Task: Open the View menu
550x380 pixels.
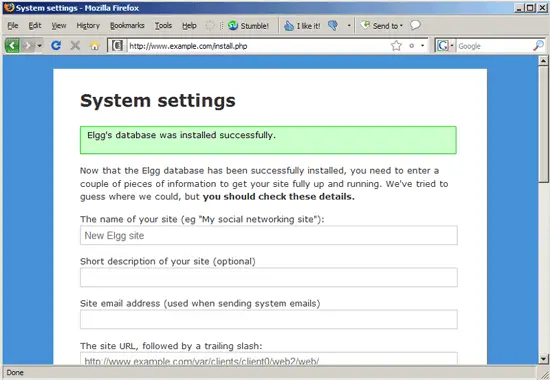Action: coord(59,26)
